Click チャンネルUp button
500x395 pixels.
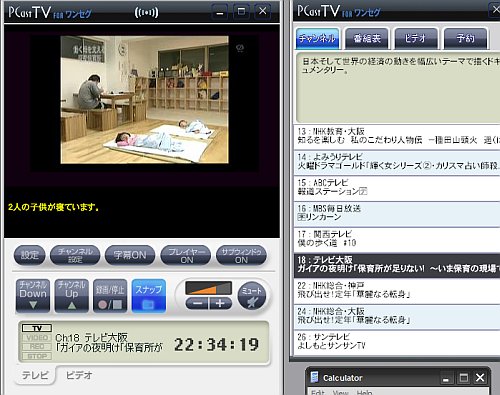72,296
